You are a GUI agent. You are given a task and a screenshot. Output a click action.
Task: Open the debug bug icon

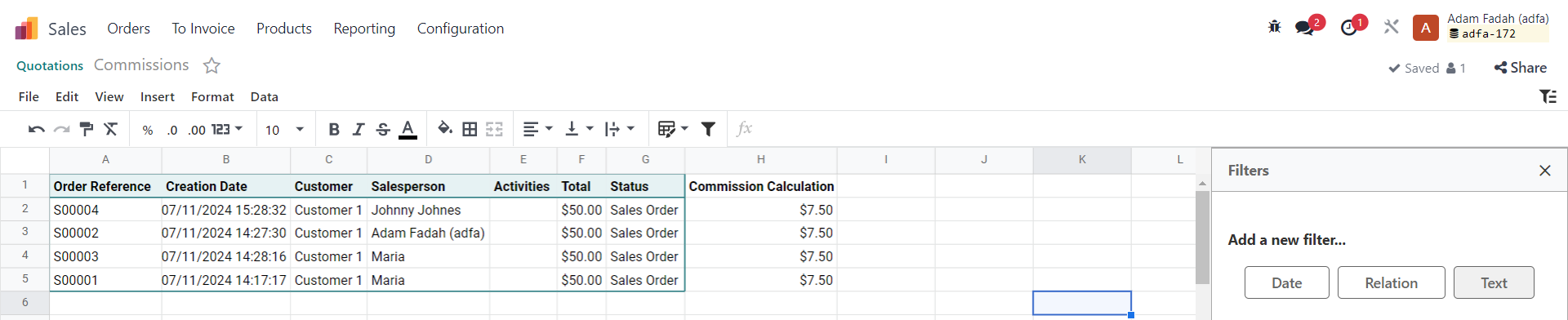[x=1275, y=27]
